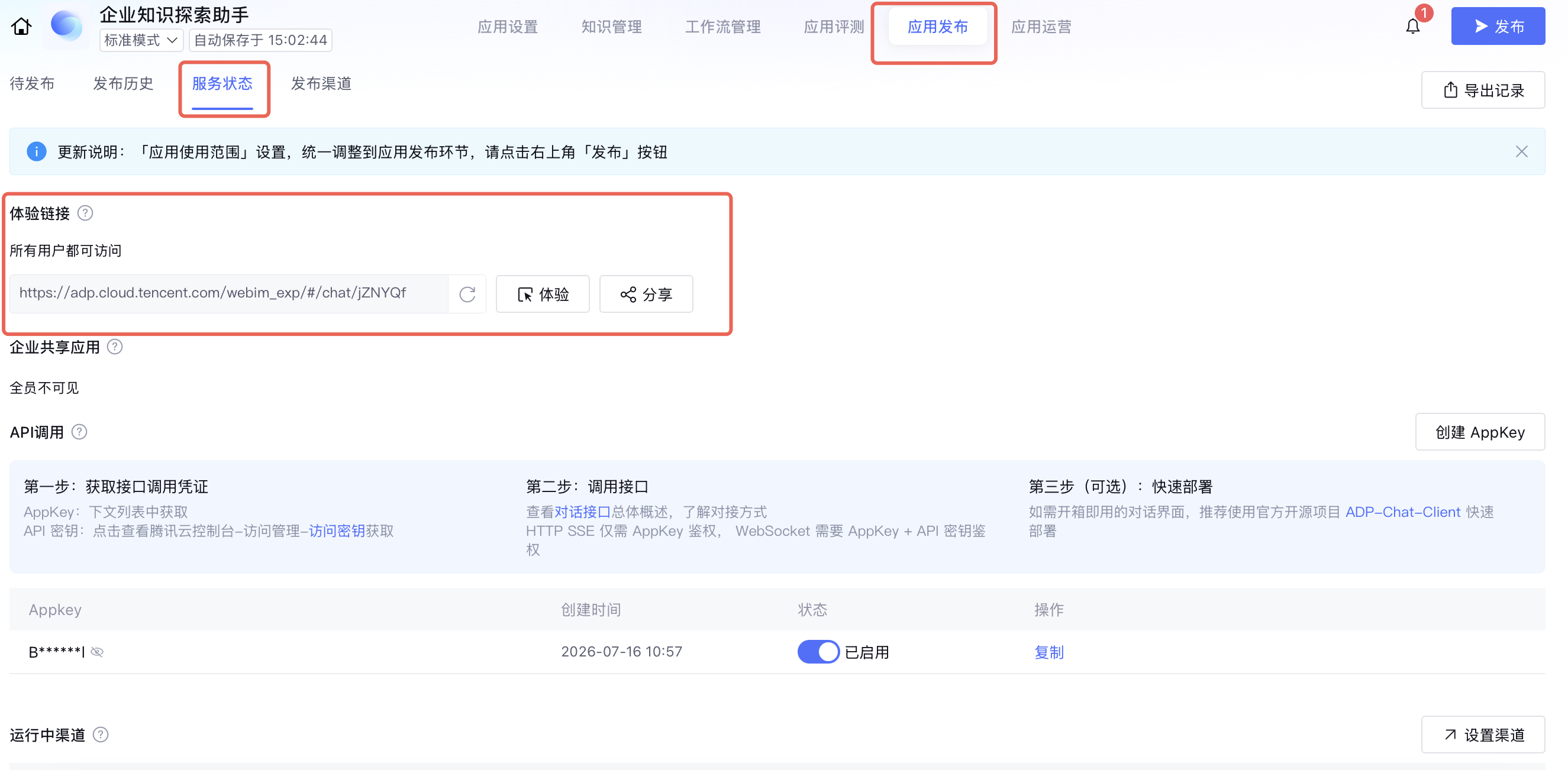
Task: Go to home via house icon
Action: [x=21, y=27]
